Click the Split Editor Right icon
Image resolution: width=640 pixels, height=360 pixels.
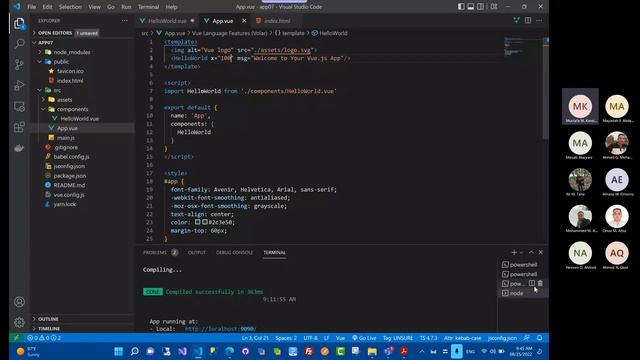(528, 20)
